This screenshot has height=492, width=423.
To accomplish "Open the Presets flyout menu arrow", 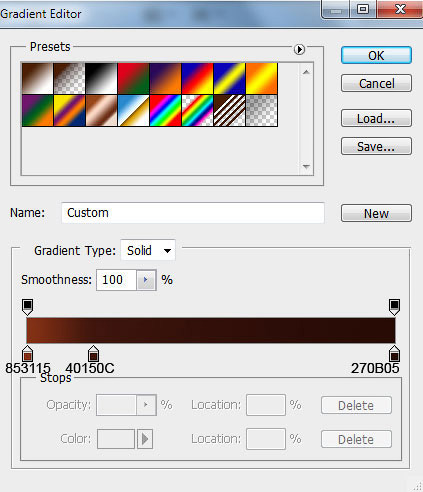I will click(x=299, y=49).
